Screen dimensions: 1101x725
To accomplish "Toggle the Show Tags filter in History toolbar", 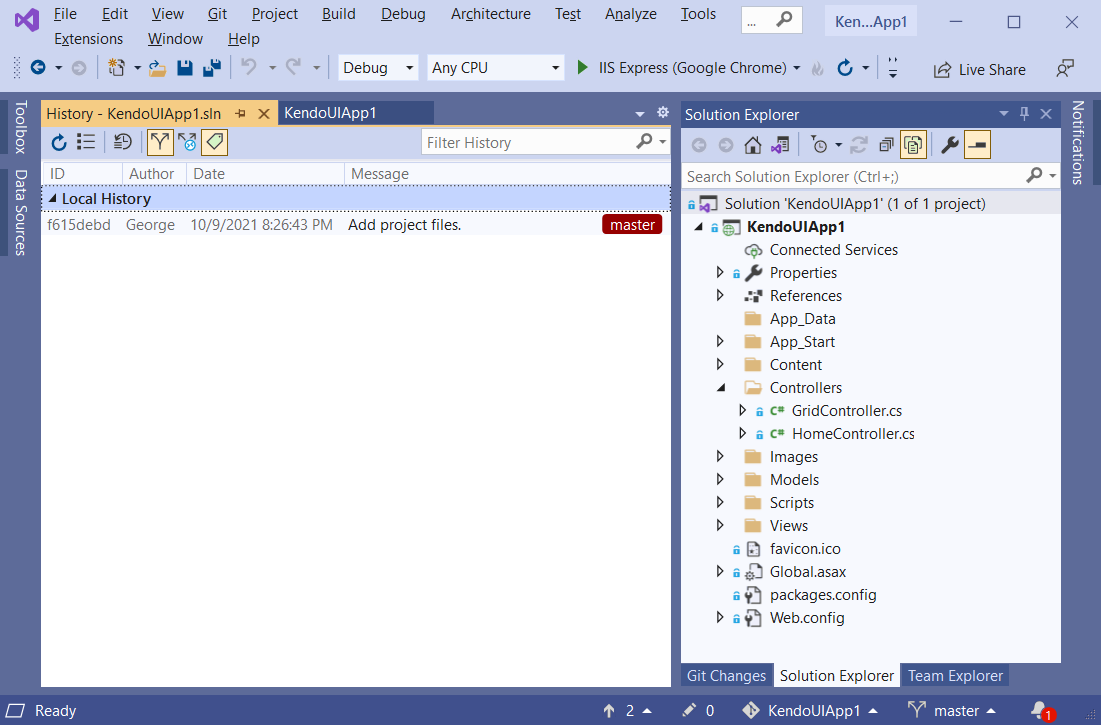I will [x=214, y=142].
